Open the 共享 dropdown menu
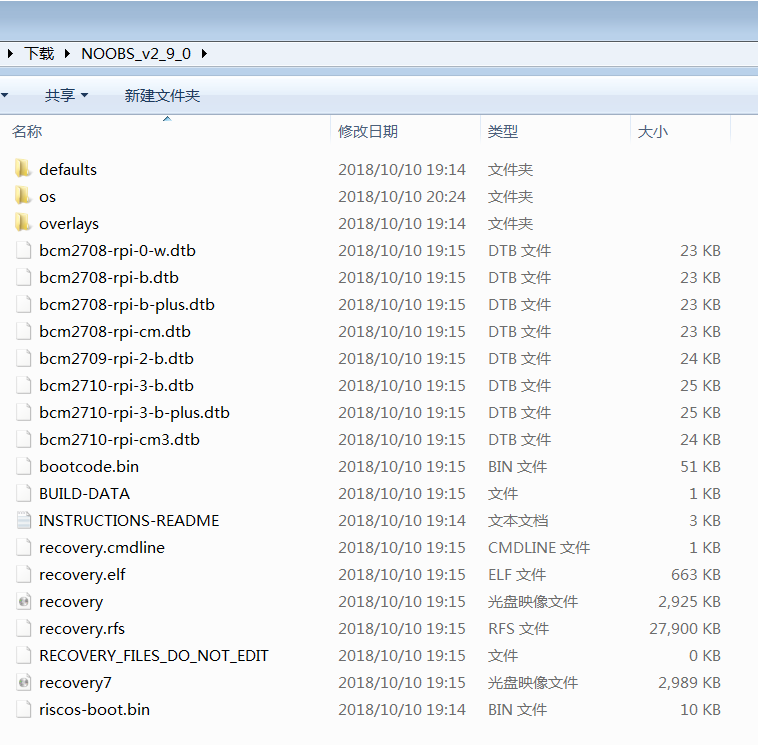The height and width of the screenshot is (745, 758). point(66,95)
